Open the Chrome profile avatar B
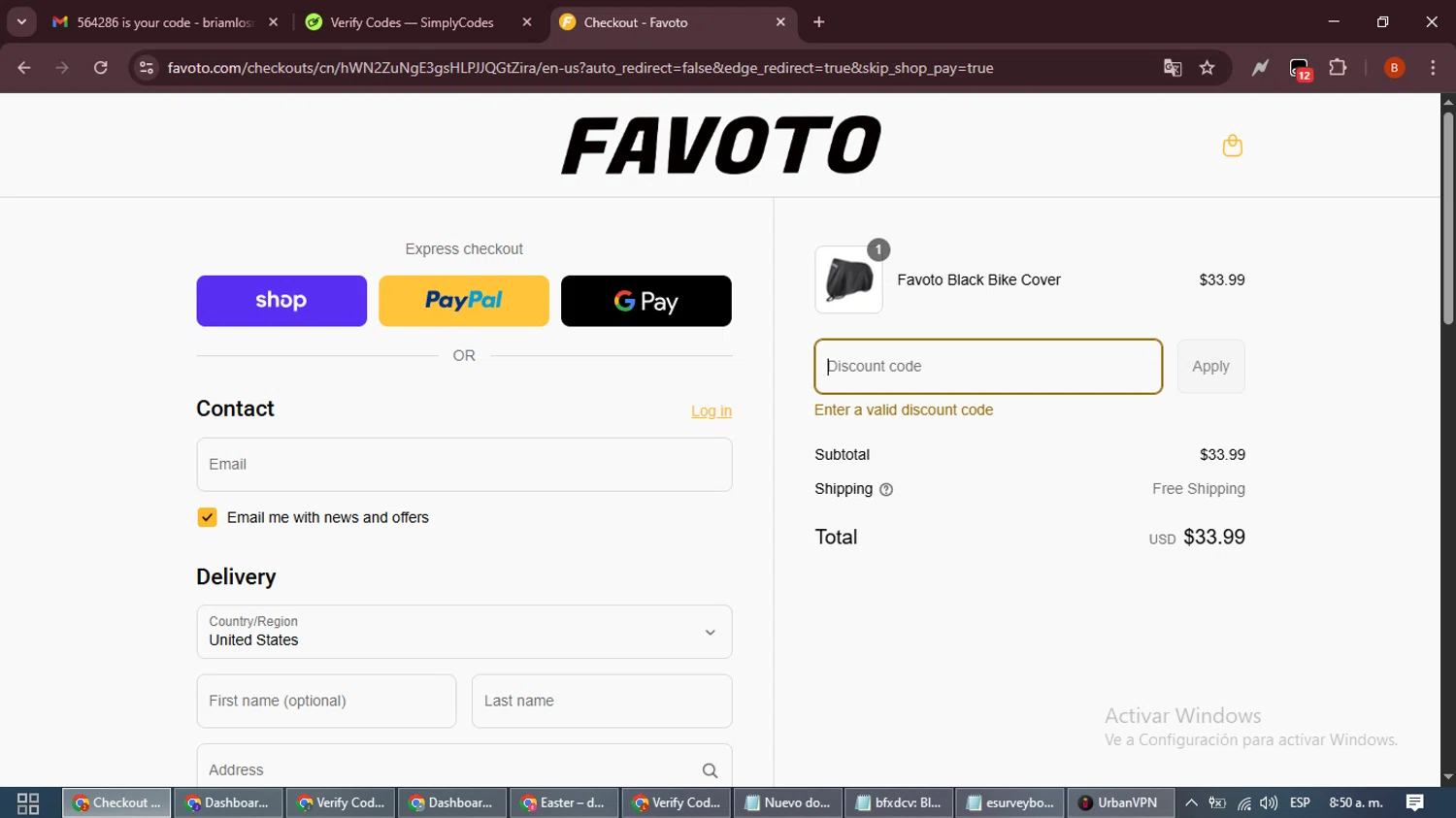 1394,68
